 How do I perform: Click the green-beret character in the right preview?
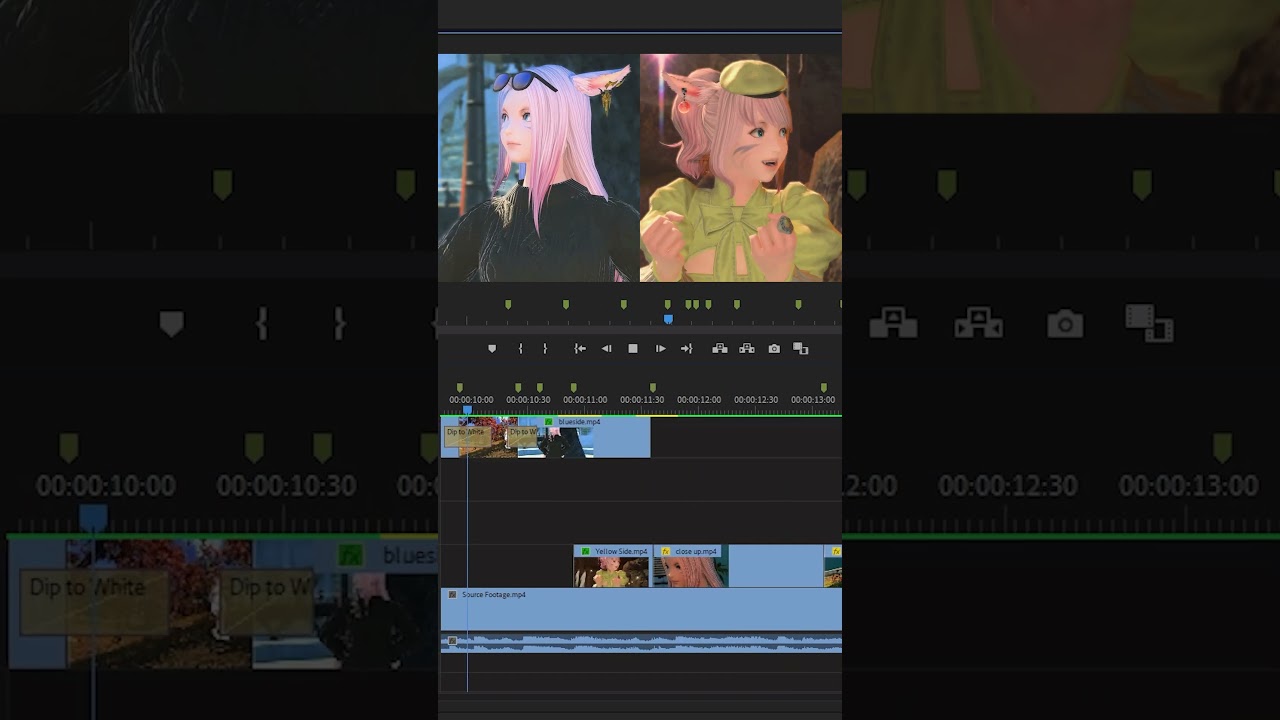pos(741,168)
